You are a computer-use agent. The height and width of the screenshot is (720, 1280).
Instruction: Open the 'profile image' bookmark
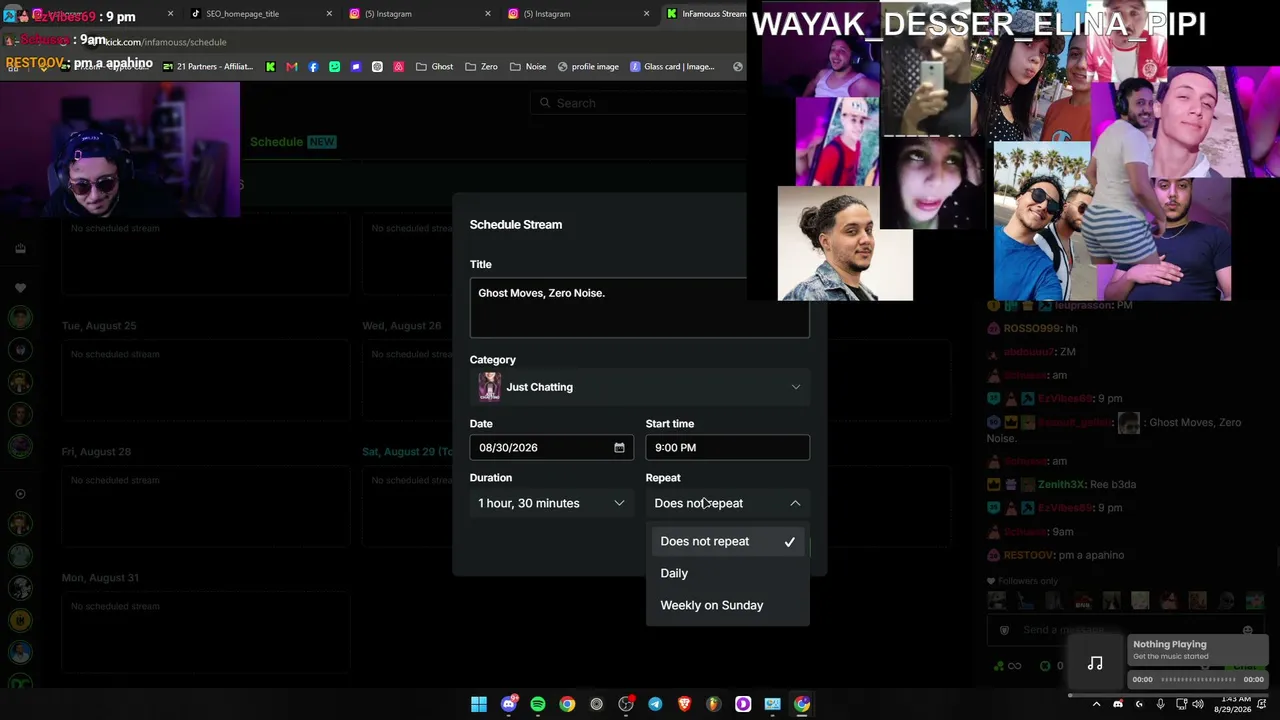(588, 67)
